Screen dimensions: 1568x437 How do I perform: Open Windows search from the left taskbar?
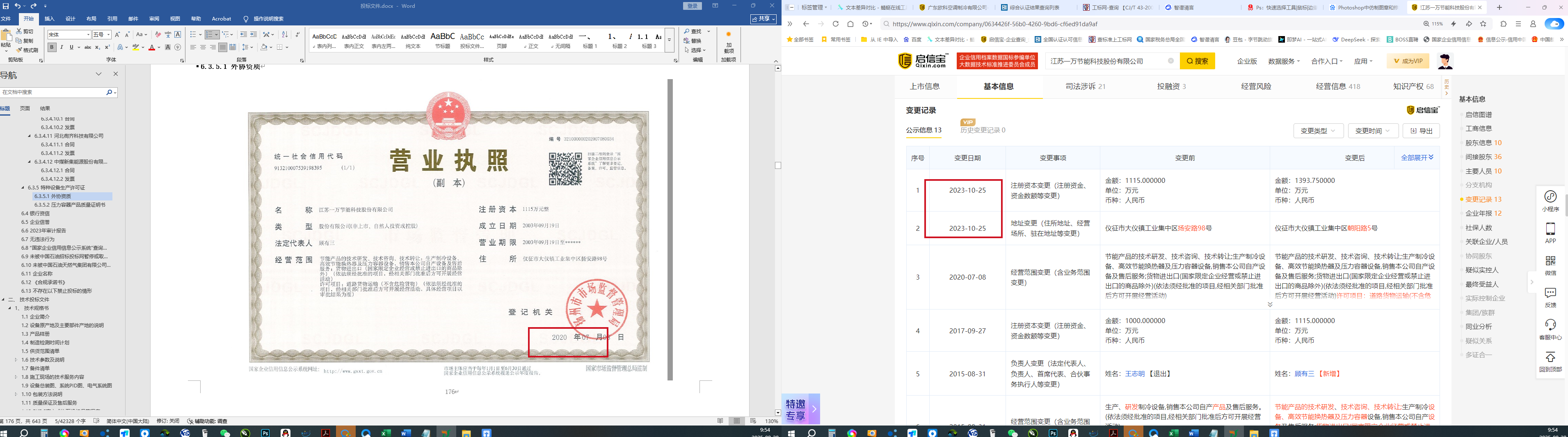[24, 433]
